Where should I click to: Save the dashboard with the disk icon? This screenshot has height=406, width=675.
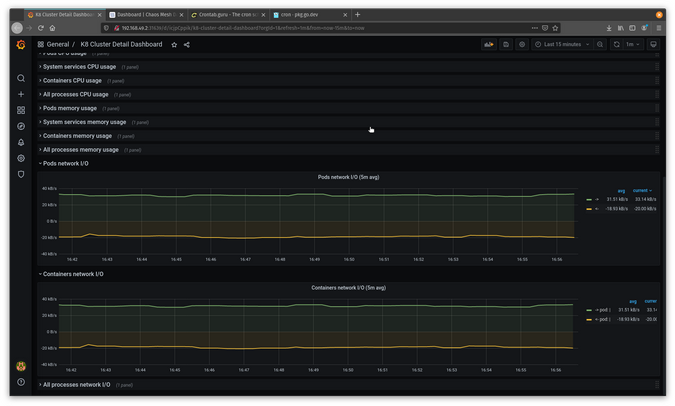coord(506,44)
